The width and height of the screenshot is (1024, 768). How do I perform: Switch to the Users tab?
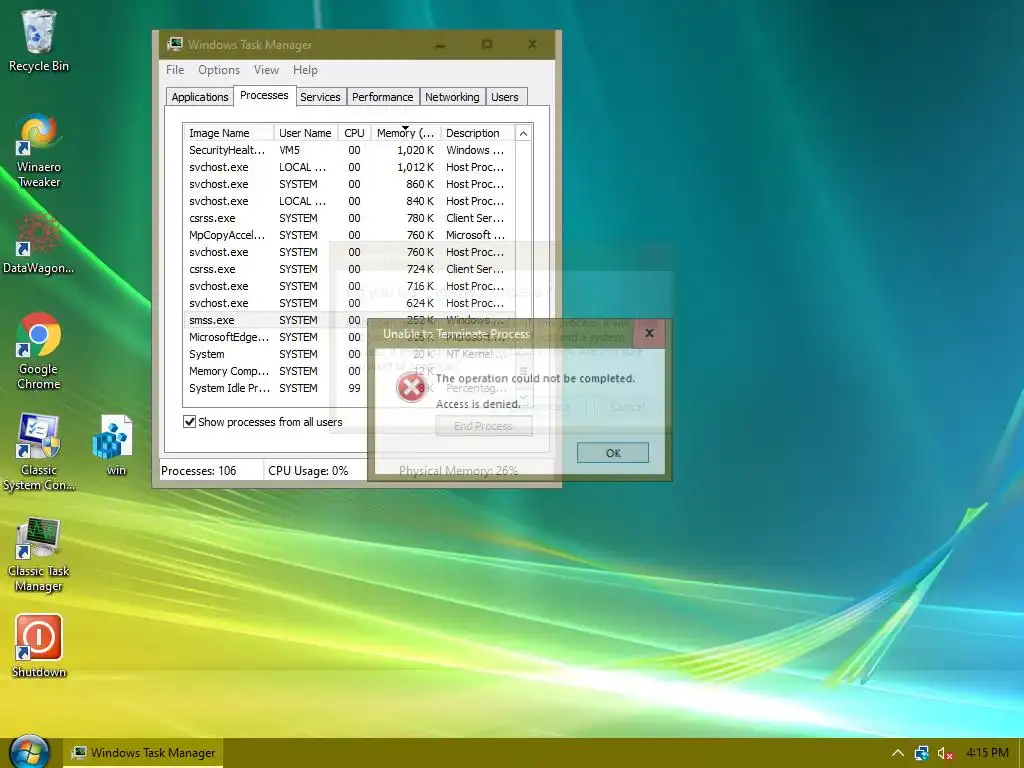tap(505, 97)
